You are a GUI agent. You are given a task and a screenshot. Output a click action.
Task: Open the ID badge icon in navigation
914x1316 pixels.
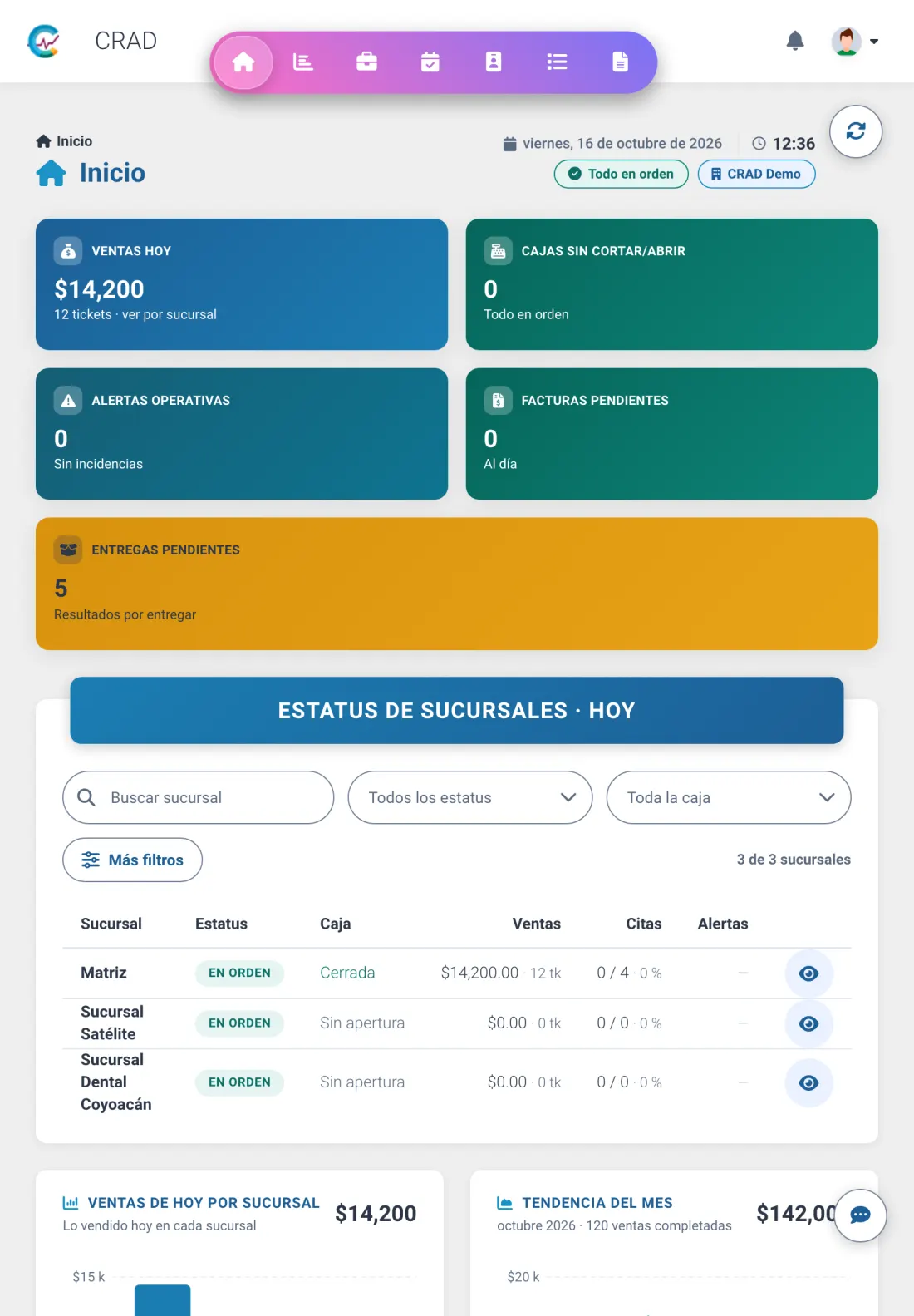(494, 62)
